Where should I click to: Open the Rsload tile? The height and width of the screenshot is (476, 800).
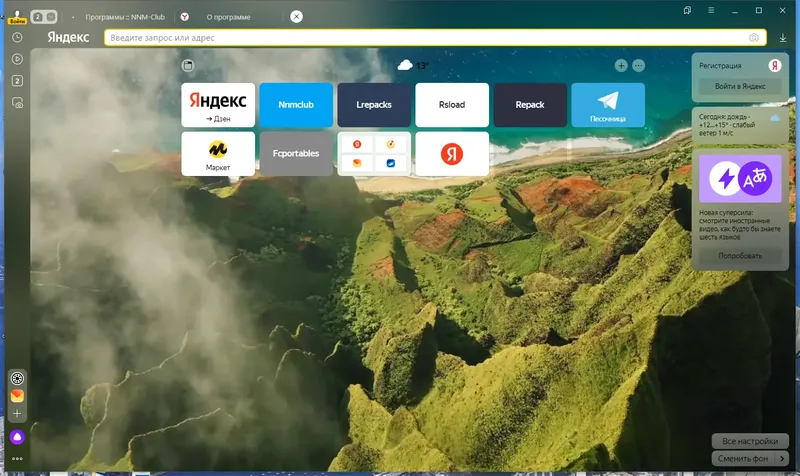tap(452, 105)
